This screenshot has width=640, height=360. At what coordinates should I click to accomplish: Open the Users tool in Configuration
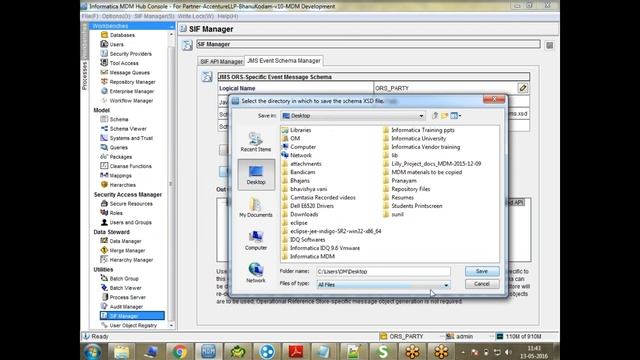click(x=116, y=44)
